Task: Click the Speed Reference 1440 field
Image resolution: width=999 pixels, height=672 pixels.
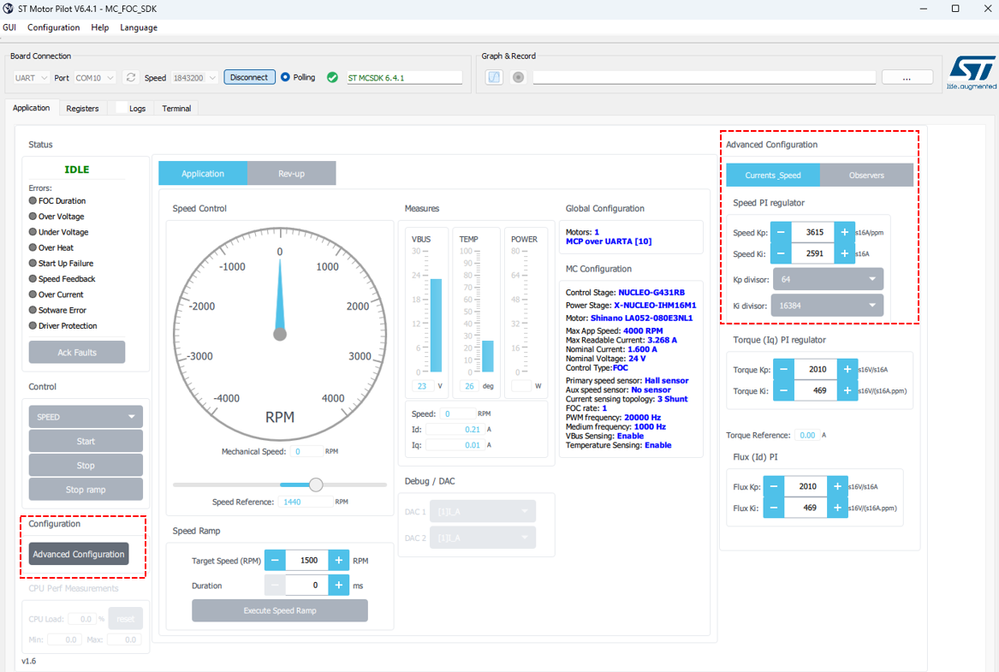Action: click(306, 502)
